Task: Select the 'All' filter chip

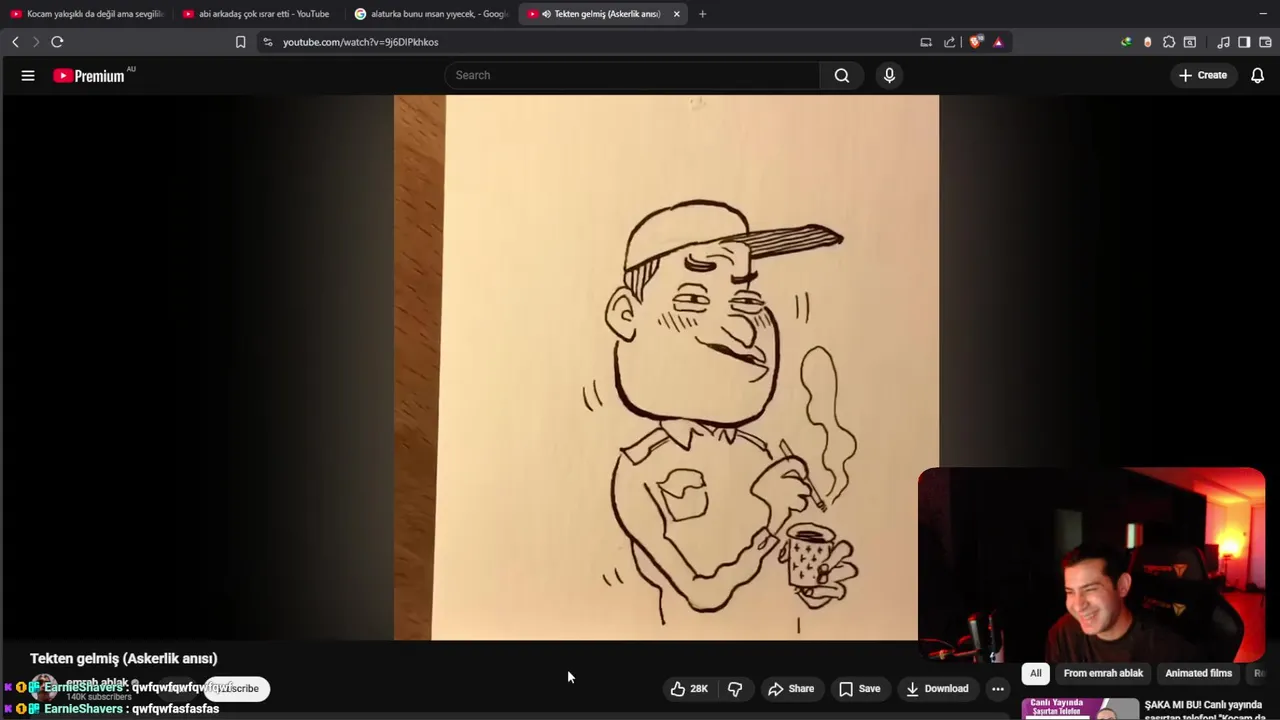Action: tap(1035, 673)
